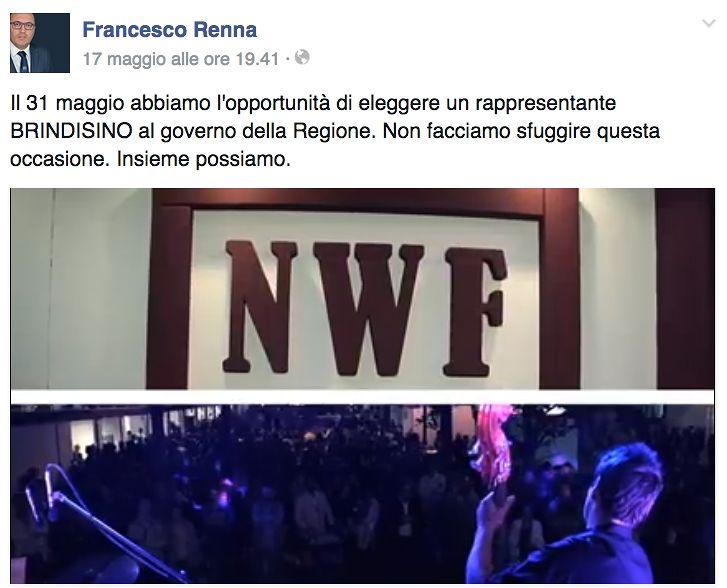
Task: Click the letter W on the sign
Action: pyautogui.click(x=369, y=309)
